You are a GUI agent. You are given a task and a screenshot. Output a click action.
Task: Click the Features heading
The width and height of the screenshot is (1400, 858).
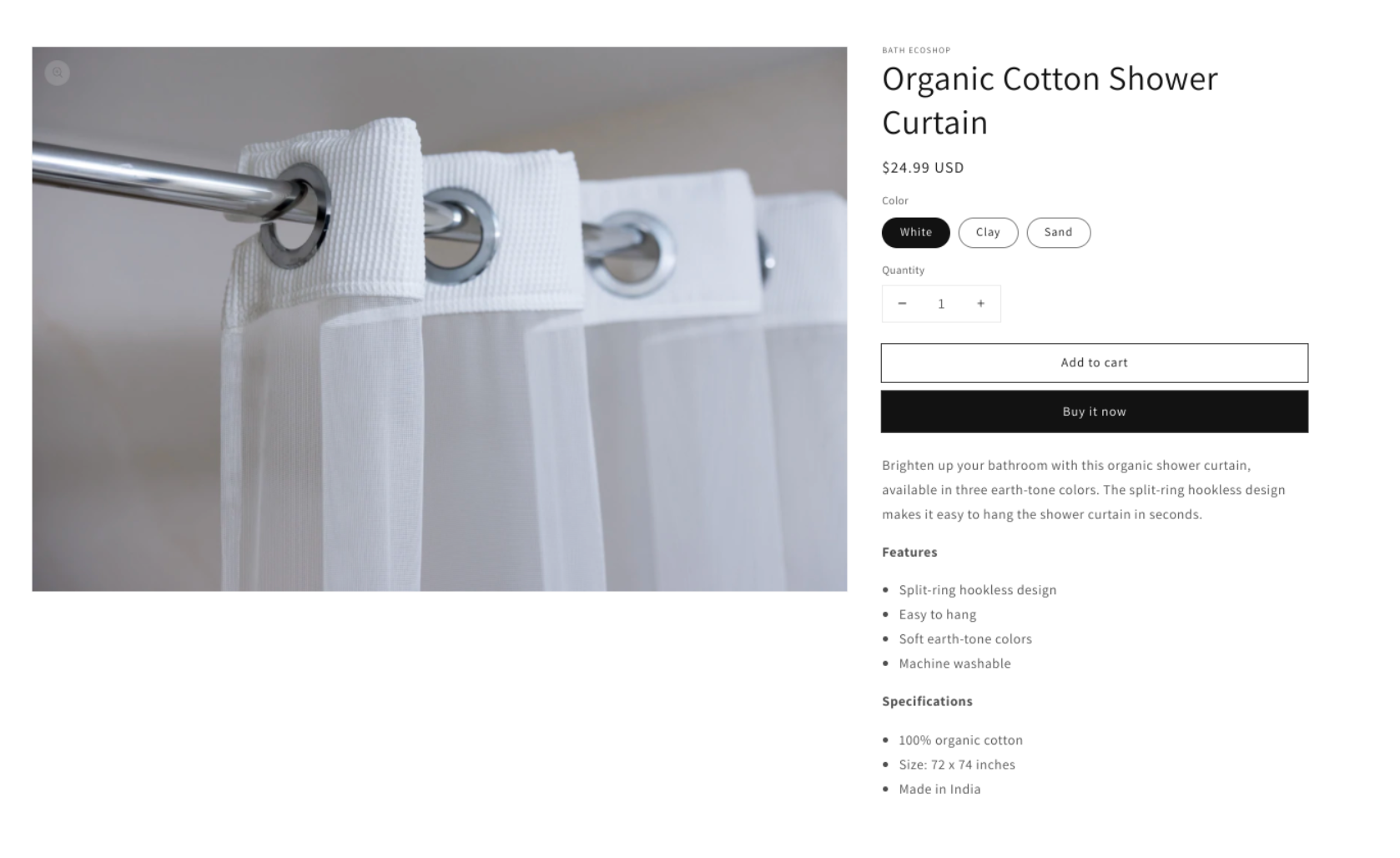point(909,553)
